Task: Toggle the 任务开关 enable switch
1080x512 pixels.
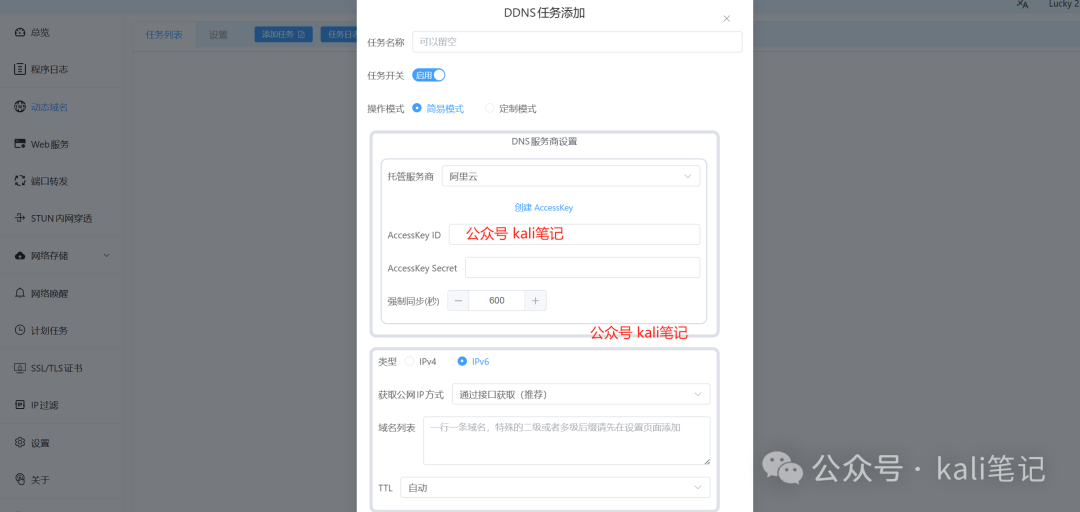Action: [x=429, y=75]
